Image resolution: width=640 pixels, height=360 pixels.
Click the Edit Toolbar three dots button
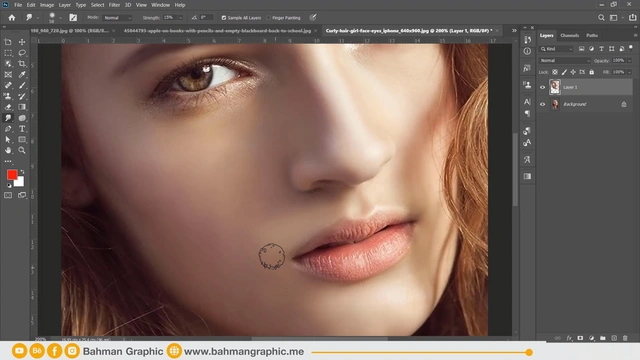pos(8,161)
